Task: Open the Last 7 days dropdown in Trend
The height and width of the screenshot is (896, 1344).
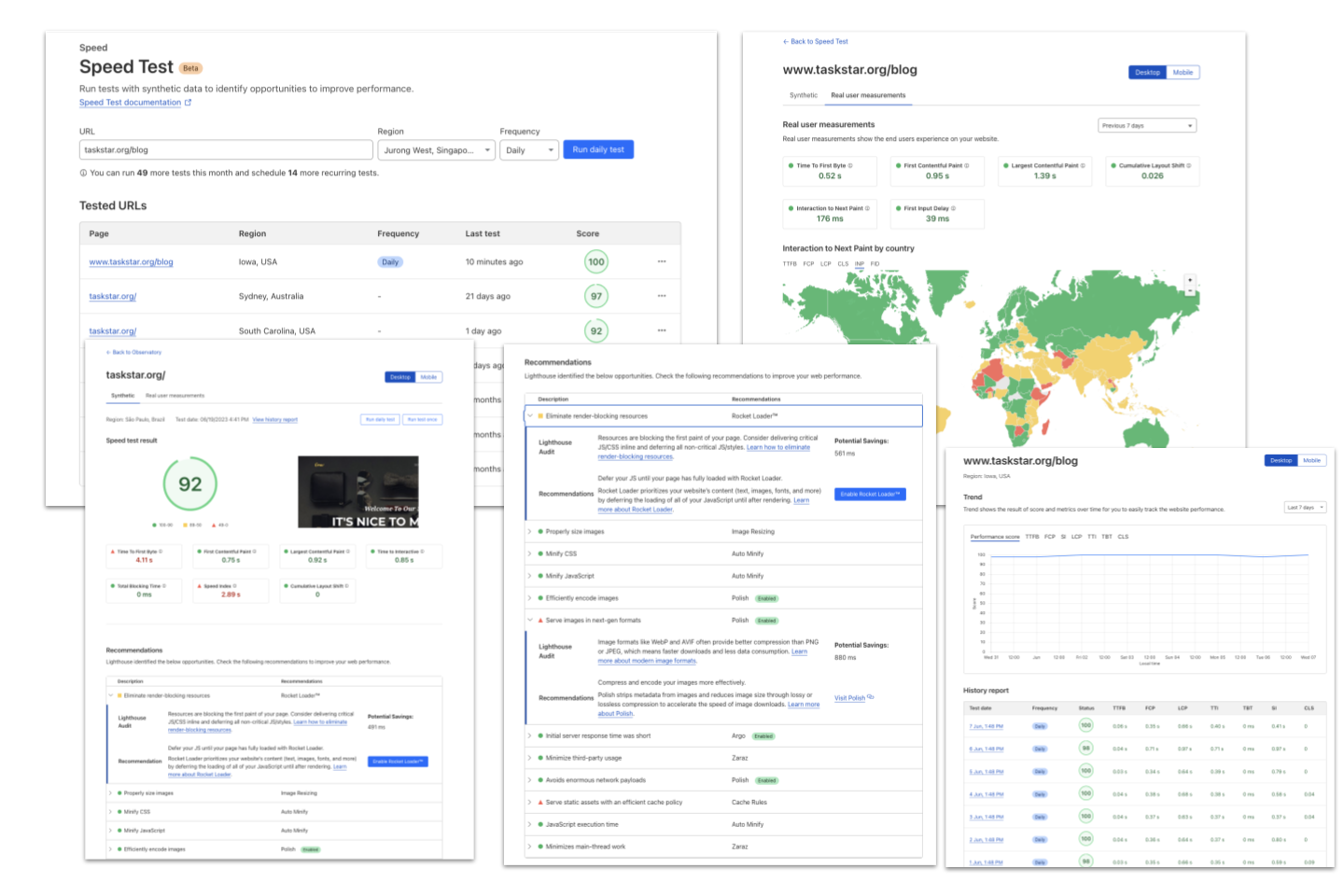Action: [1306, 508]
